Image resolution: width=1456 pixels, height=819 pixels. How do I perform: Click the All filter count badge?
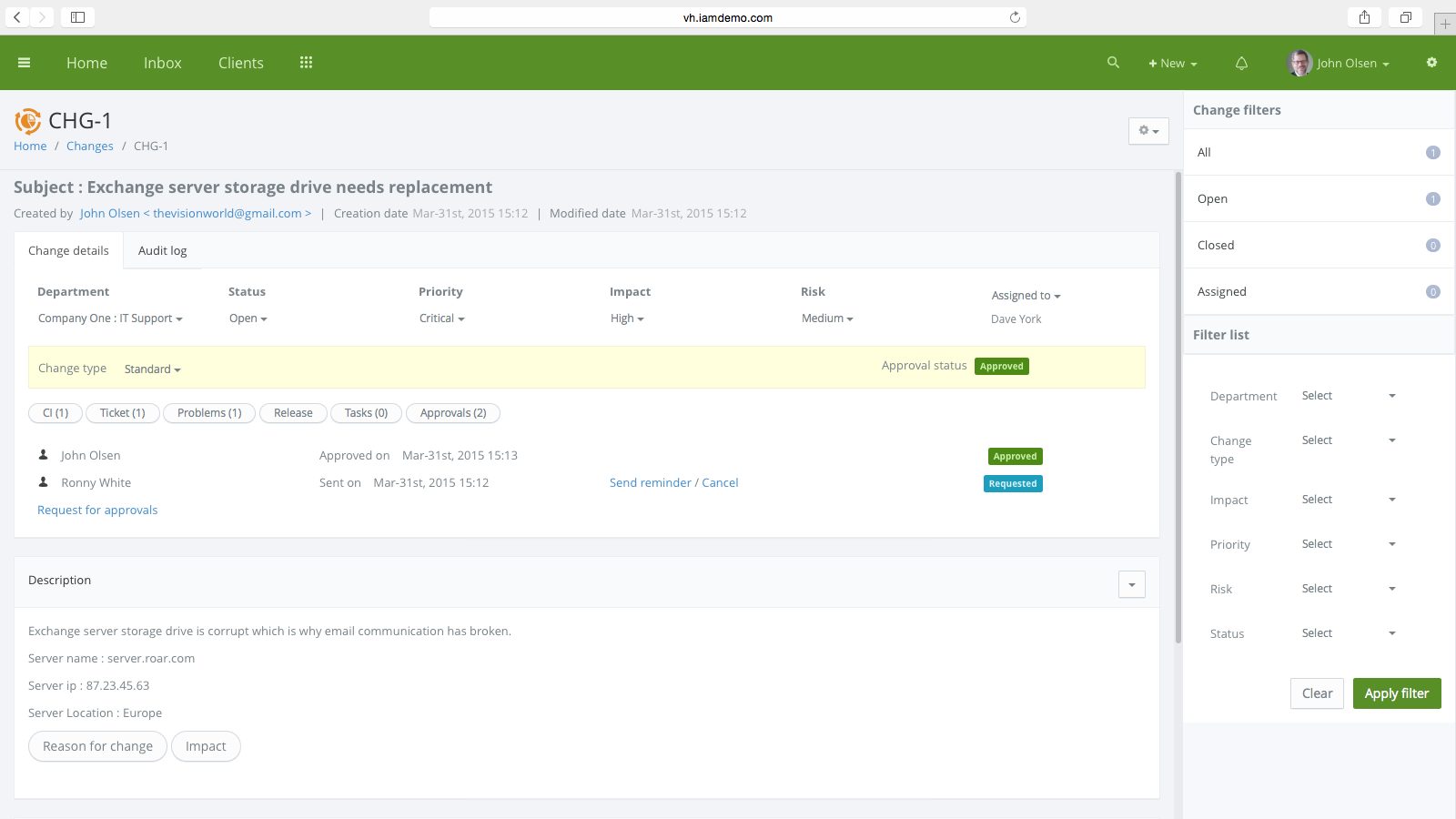click(1432, 153)
